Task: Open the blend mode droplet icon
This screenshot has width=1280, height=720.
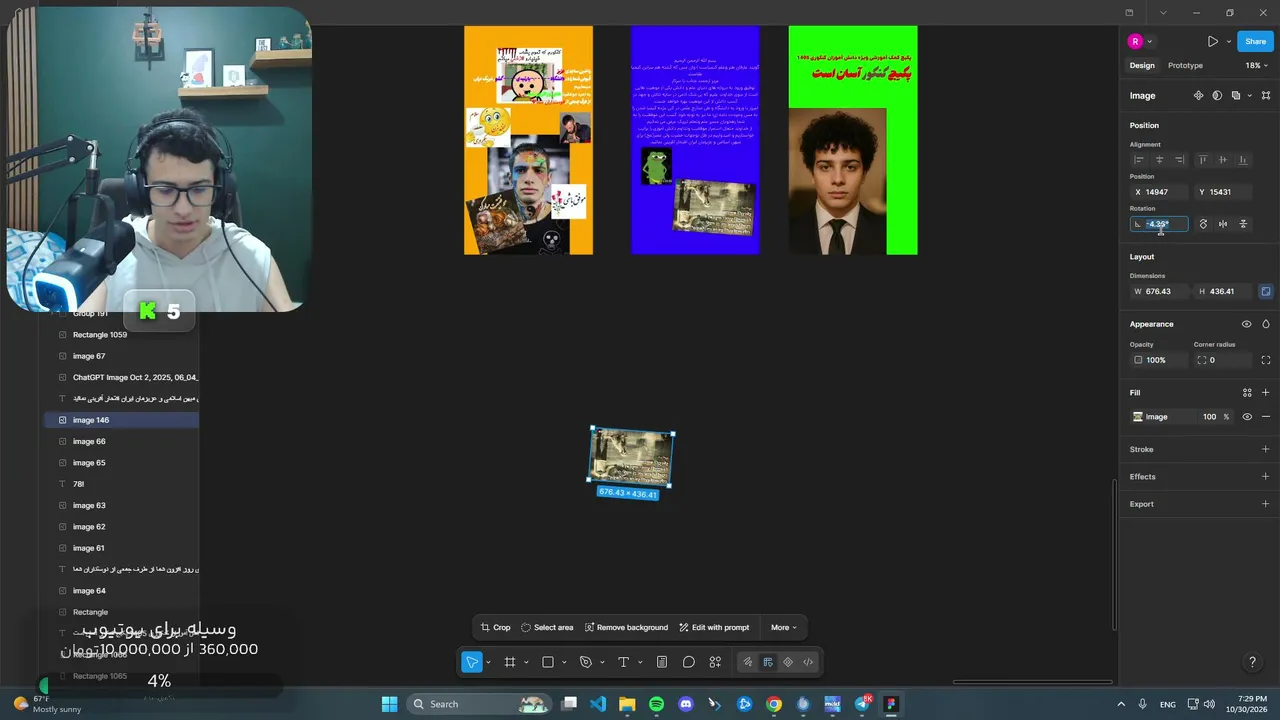Action: [1266, 324]
